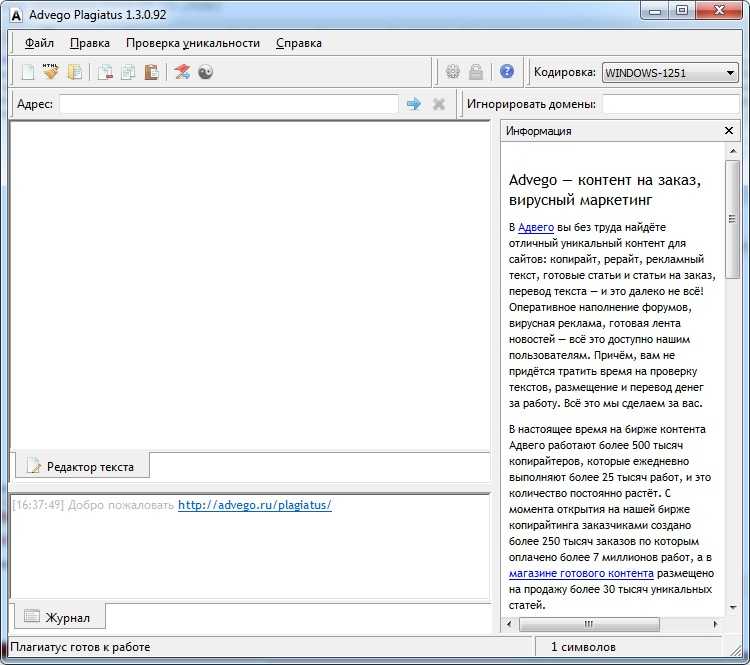
Task: Start quick uniqueness check icon
Action: click(182, 72)
